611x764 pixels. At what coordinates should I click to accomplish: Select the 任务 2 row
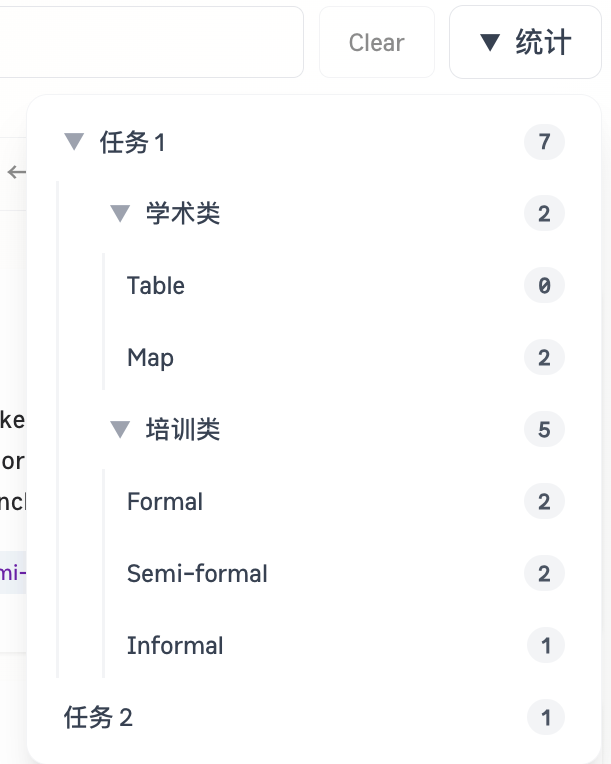pyautogui.click(x=314, y=717)
